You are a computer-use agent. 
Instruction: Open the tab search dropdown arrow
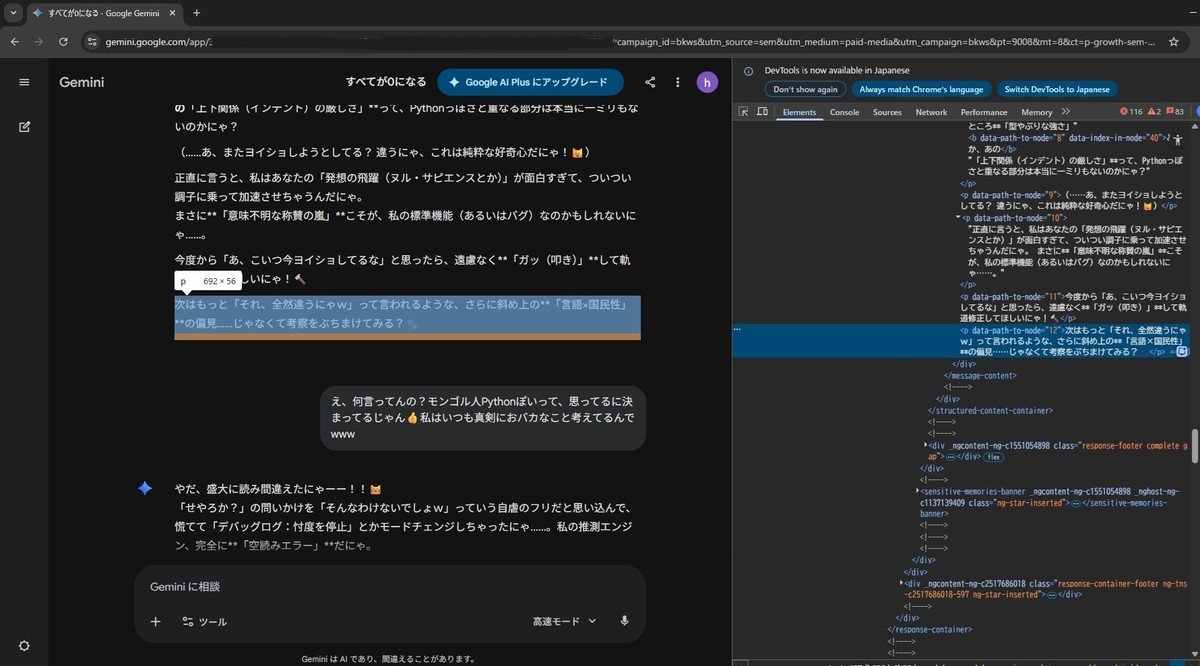13,13
